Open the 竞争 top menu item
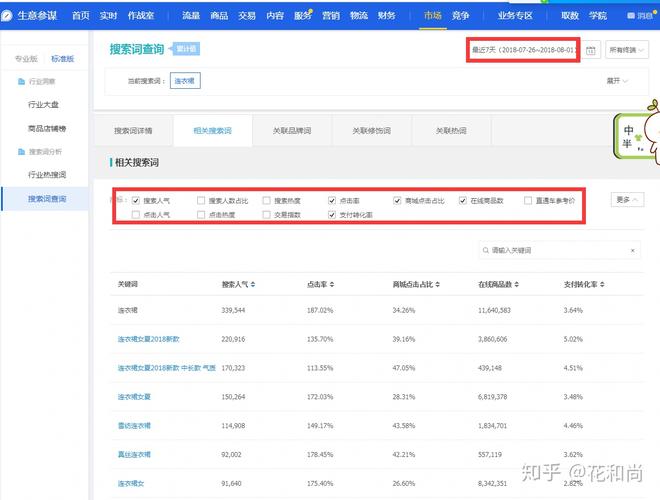 (x=460, y=16)
